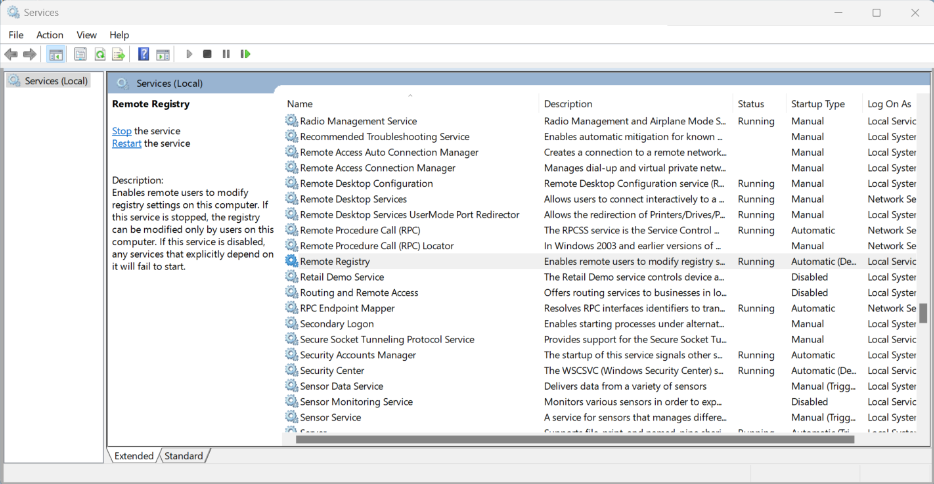Click the Pause Service toolbar button

click(x=226, y=54)
